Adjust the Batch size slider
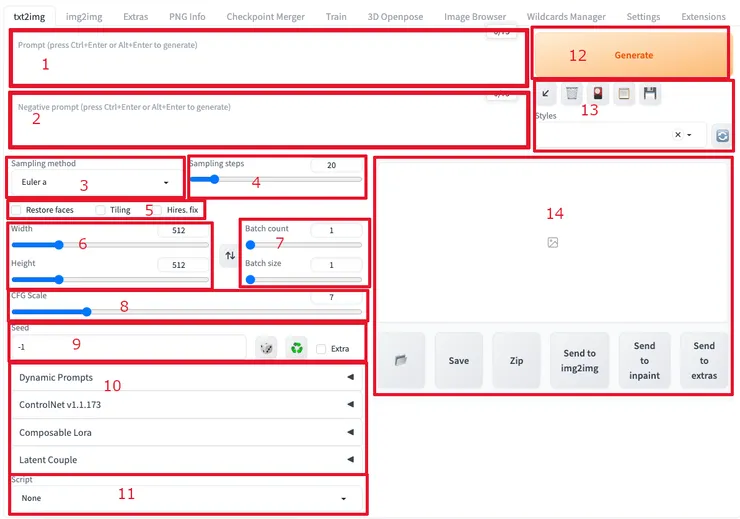Image resolution: width=740 pixels, height=519 pixels. click(x=303, y=279)
